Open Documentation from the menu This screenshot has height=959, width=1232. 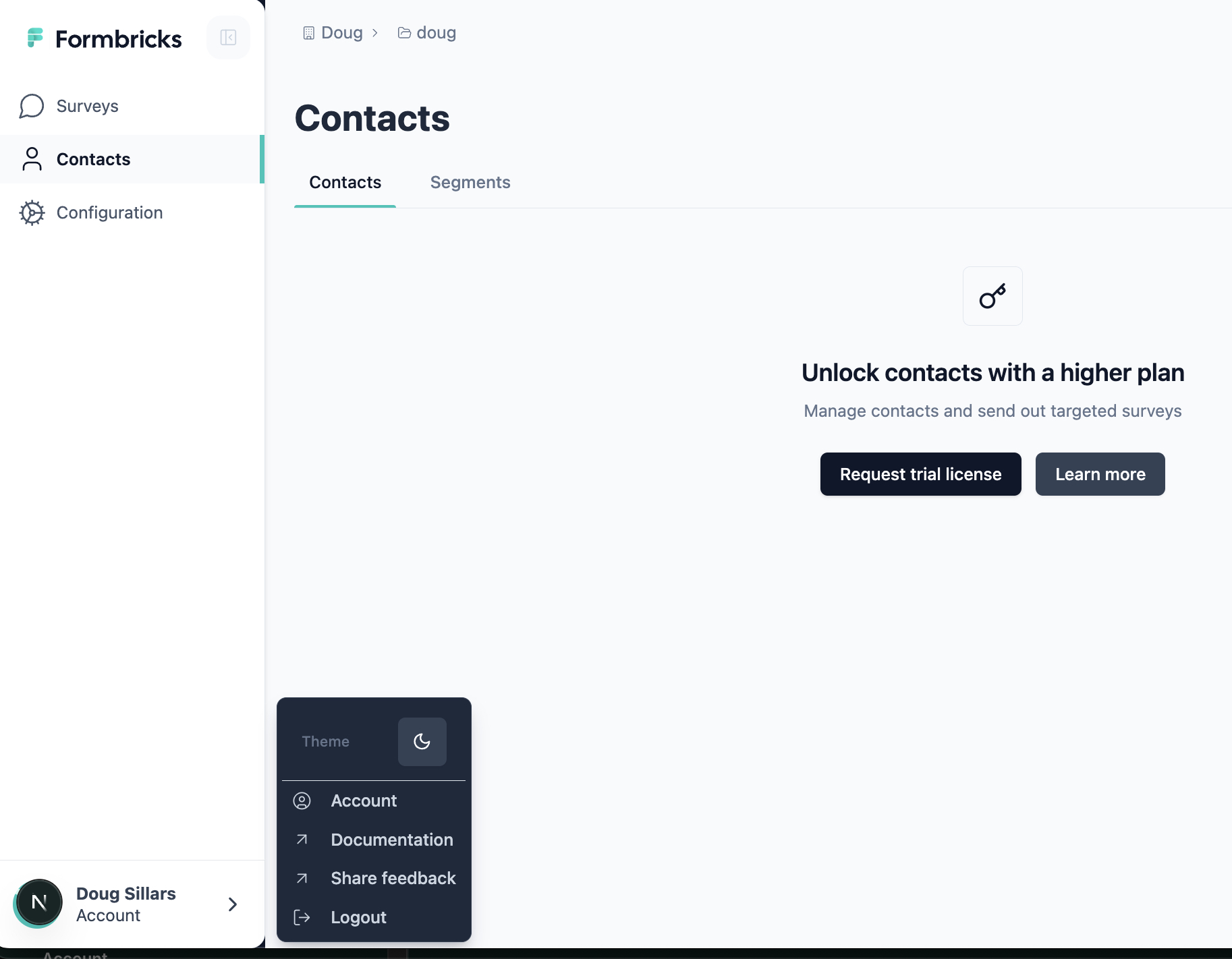pyautogui.click(x=391, y=840)
